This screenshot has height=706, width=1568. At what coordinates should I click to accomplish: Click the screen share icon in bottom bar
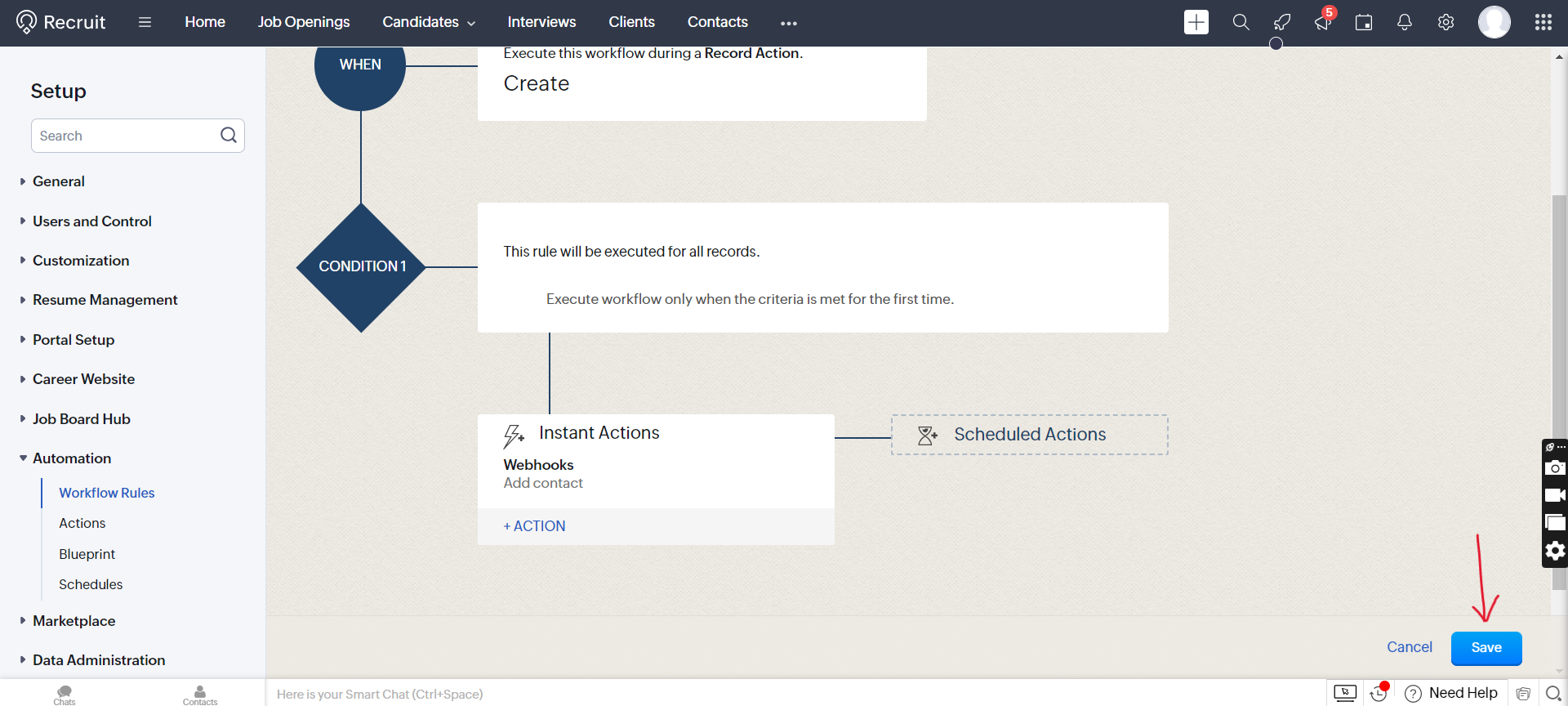1345,693
